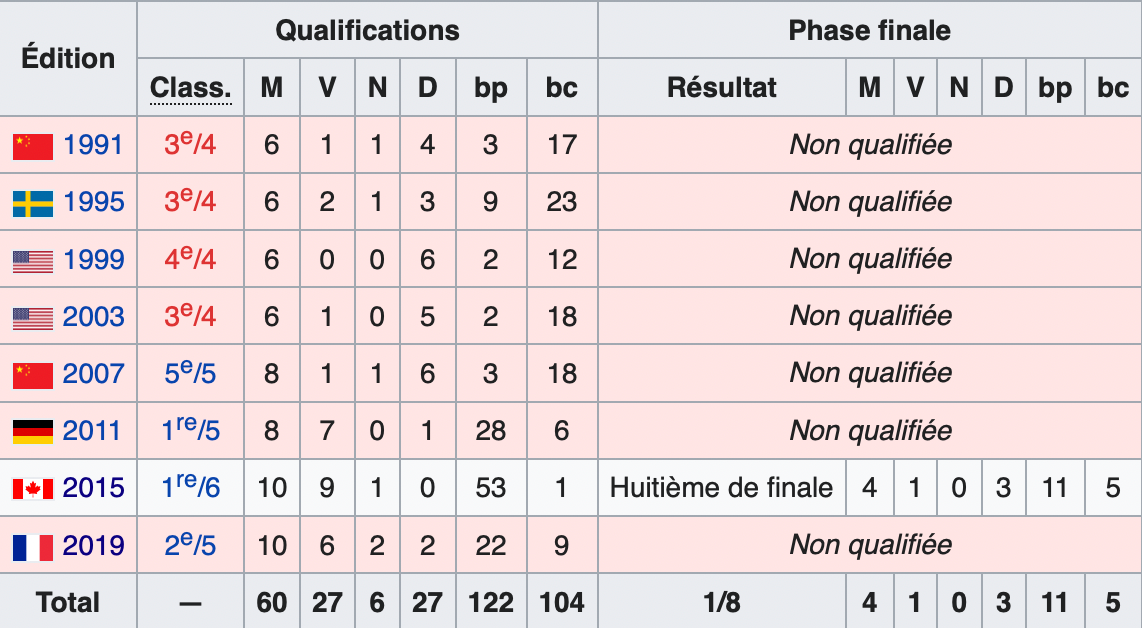Open the 1995 edition link
This screenshot has width=1142, height=628.
pyautogui.click(x=93, y=202)
